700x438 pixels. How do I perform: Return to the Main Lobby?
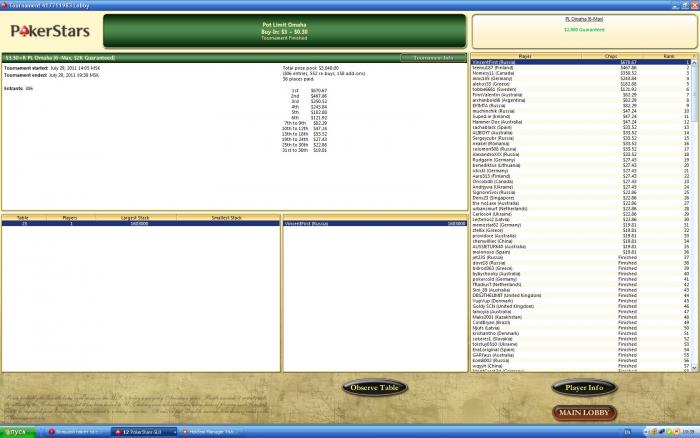[584, 413]
